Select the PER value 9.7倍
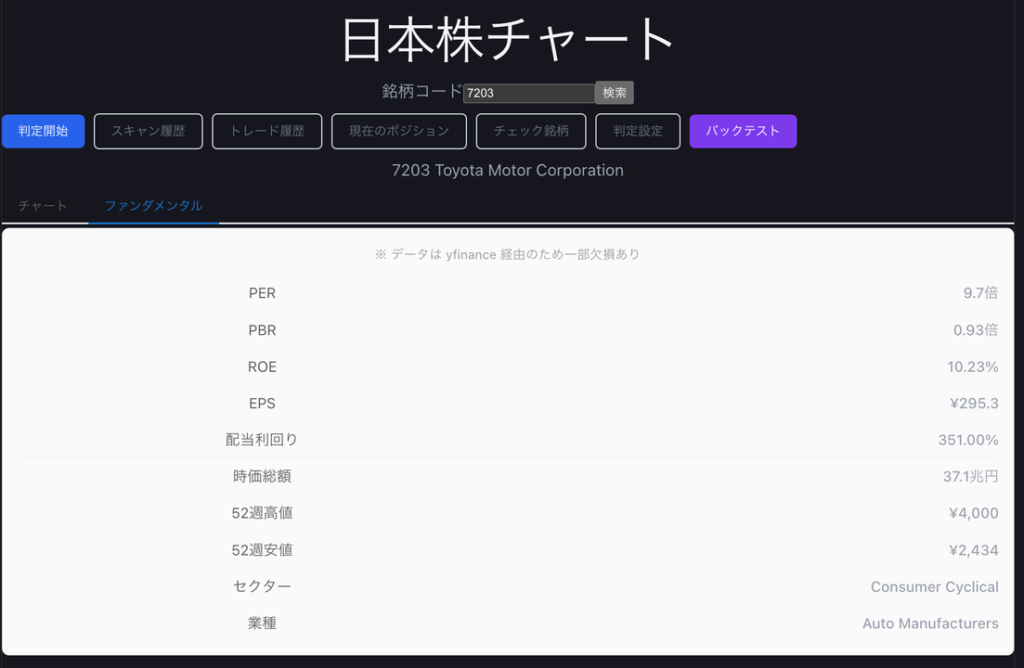The image size is (1024, 668). [980, 293]
